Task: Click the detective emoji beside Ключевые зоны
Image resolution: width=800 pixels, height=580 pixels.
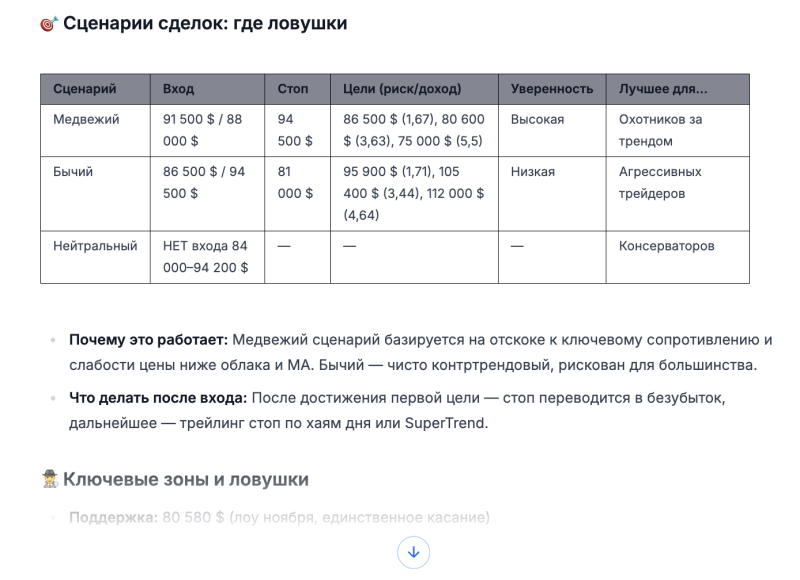Action: 50,480
